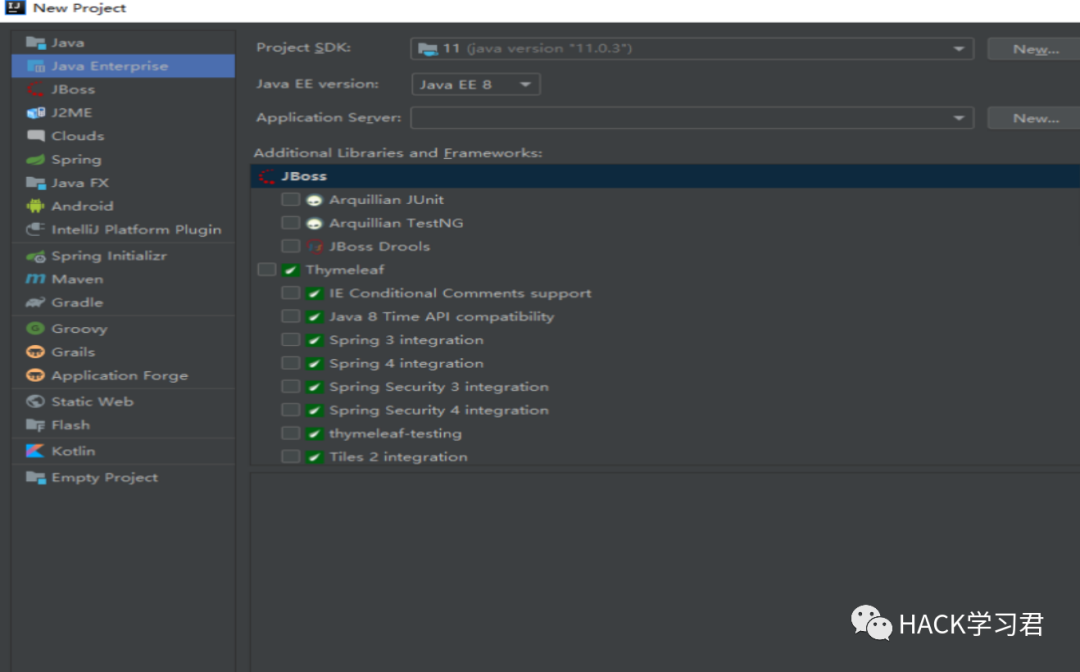This screenshot has width=1080, height=672.
Task: Click the green Thymeleaf icon
Action: [x=291, y=270]
